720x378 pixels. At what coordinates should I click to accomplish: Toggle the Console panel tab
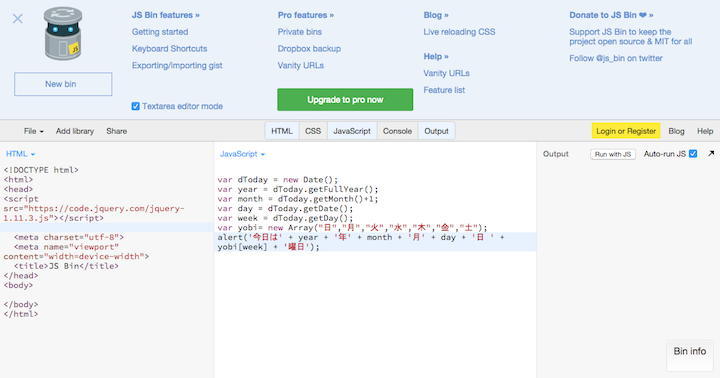(x=397, y=131)
